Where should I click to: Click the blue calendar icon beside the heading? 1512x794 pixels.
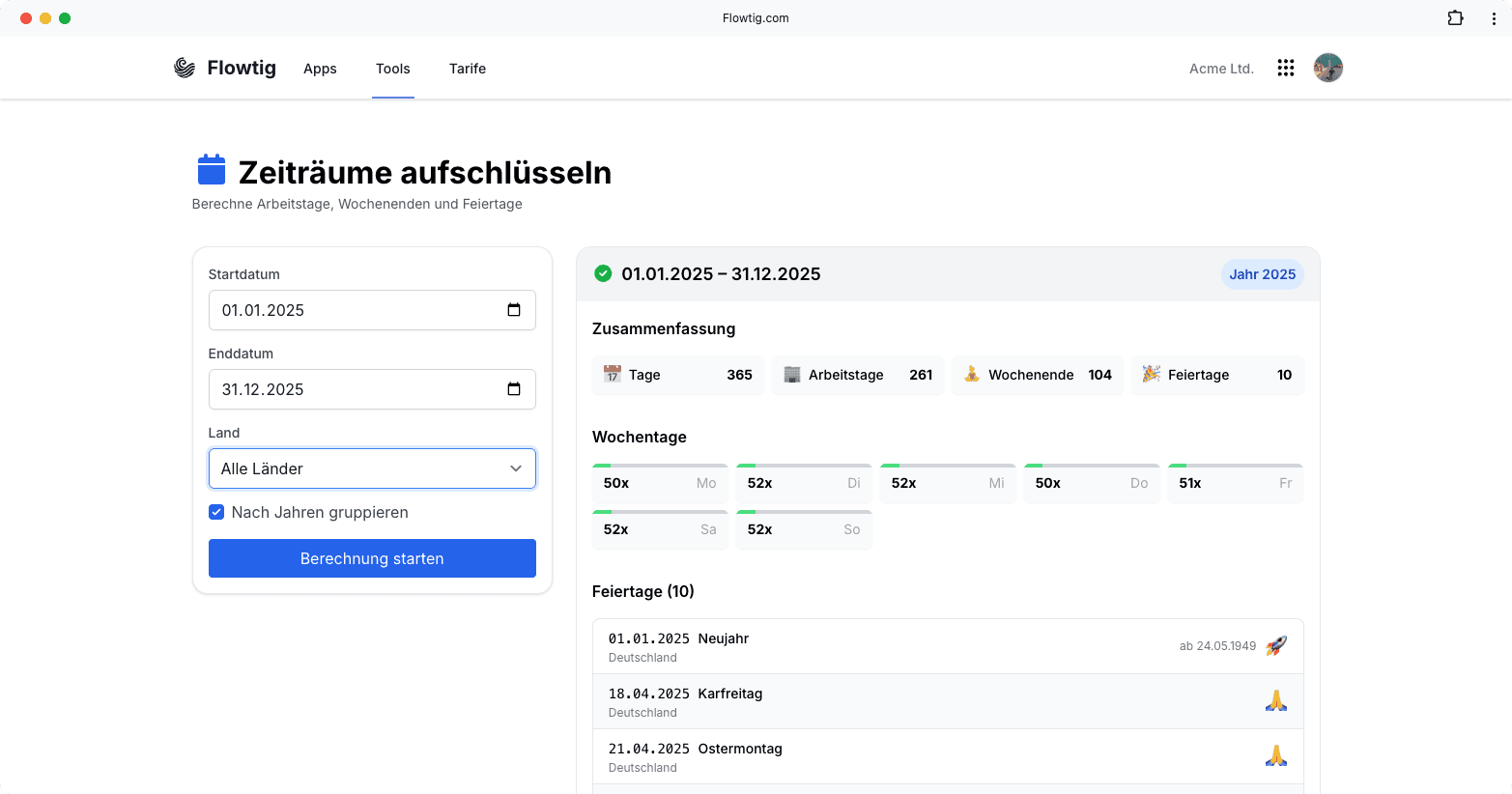[x=212, y=170]
